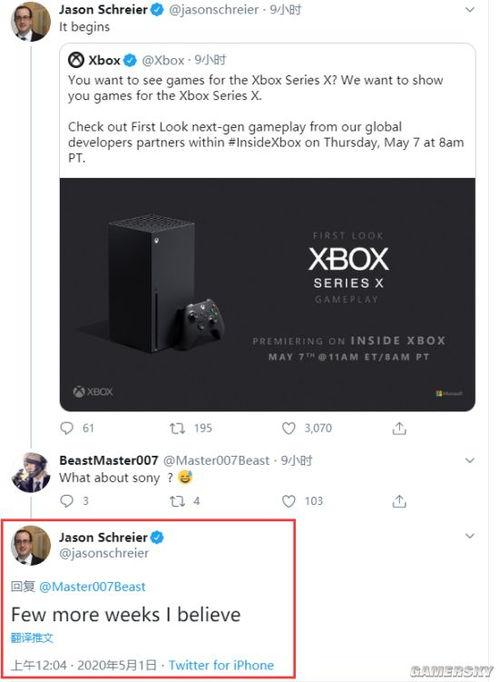499x682 pixels.
Task: Open the chevron menu on BeastMaster007's tweet
Action: [x=470, y=460]
